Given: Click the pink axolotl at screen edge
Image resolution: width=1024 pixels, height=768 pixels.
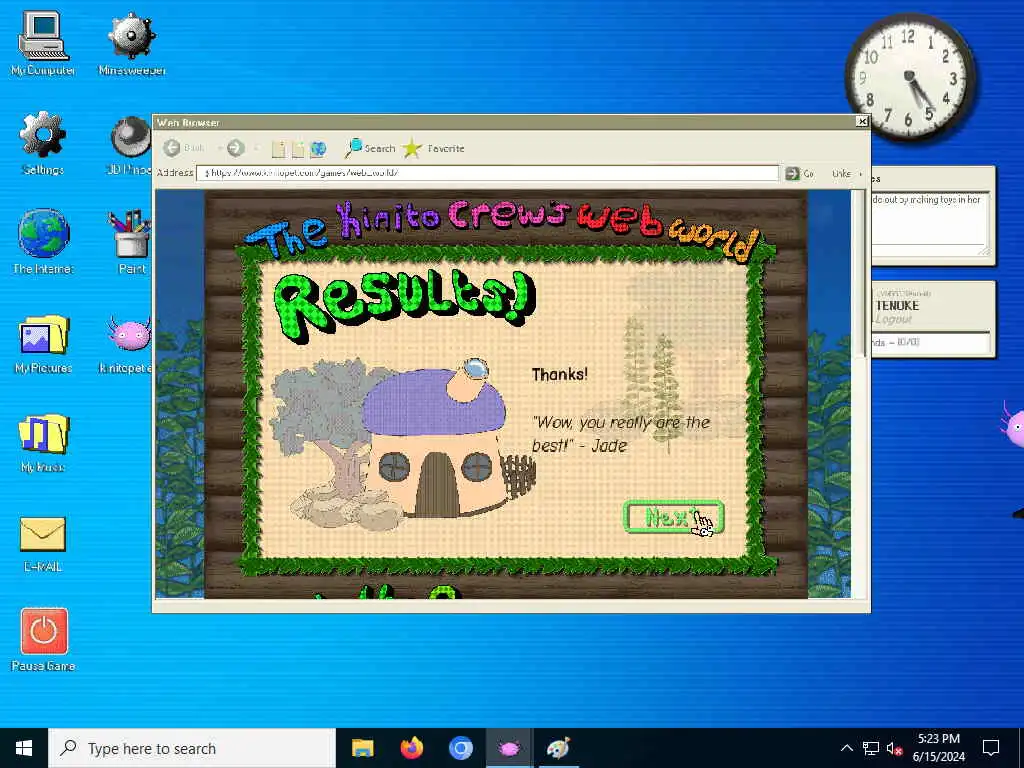Looking at the screenshot, I should click(1014, 424).
